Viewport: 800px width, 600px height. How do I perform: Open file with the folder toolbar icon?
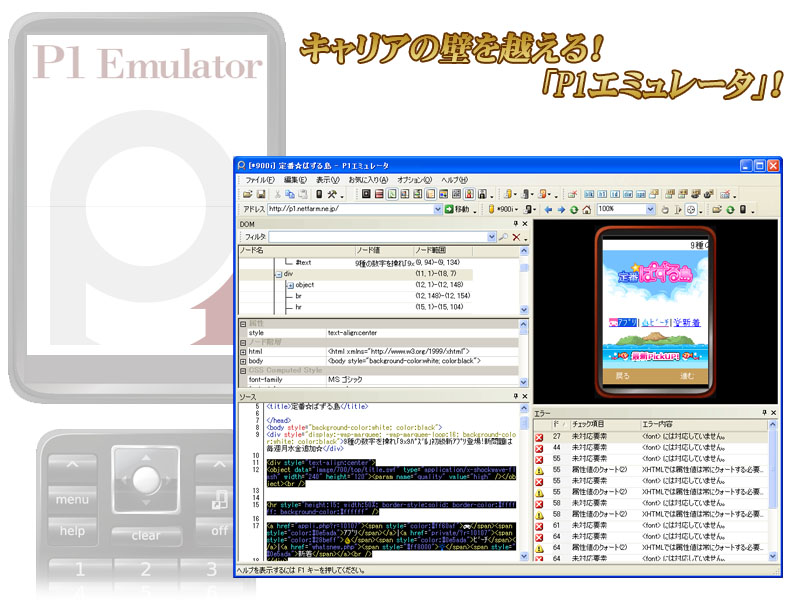click(x=247, y=194)
